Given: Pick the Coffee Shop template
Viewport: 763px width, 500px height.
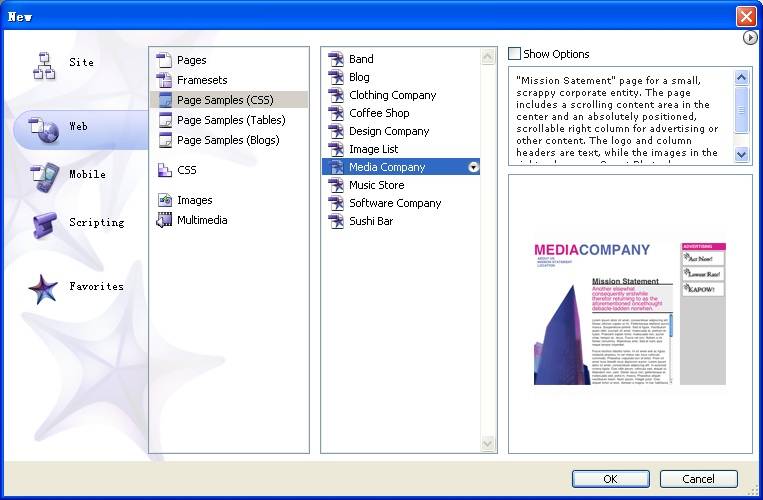Looking at the screenshot, I should click(x=379, y=113).
